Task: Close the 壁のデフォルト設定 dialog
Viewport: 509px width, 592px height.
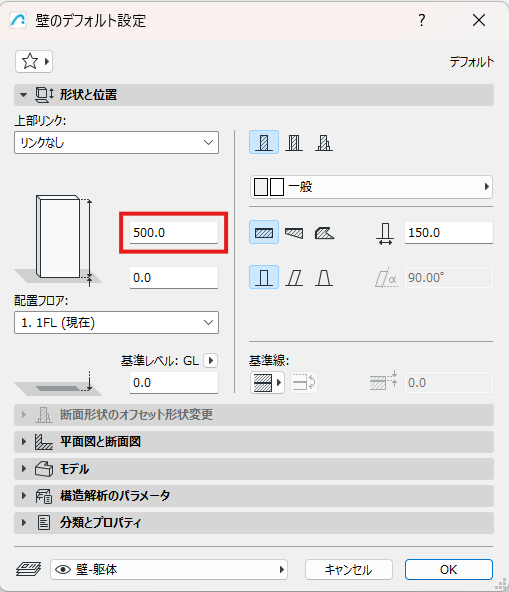Action: click(x=479, y=20)
